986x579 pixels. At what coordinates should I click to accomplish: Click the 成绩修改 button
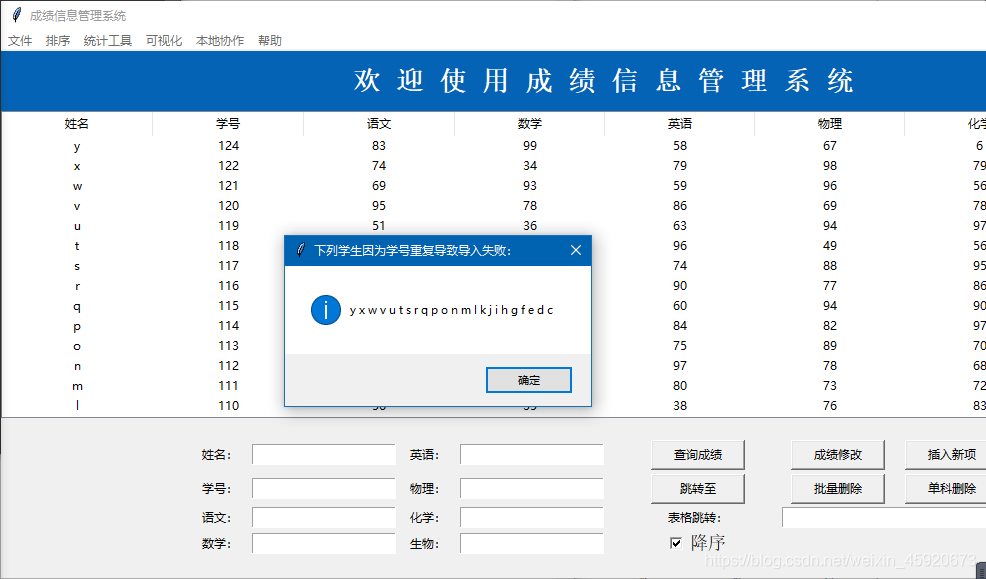(837, 454)
